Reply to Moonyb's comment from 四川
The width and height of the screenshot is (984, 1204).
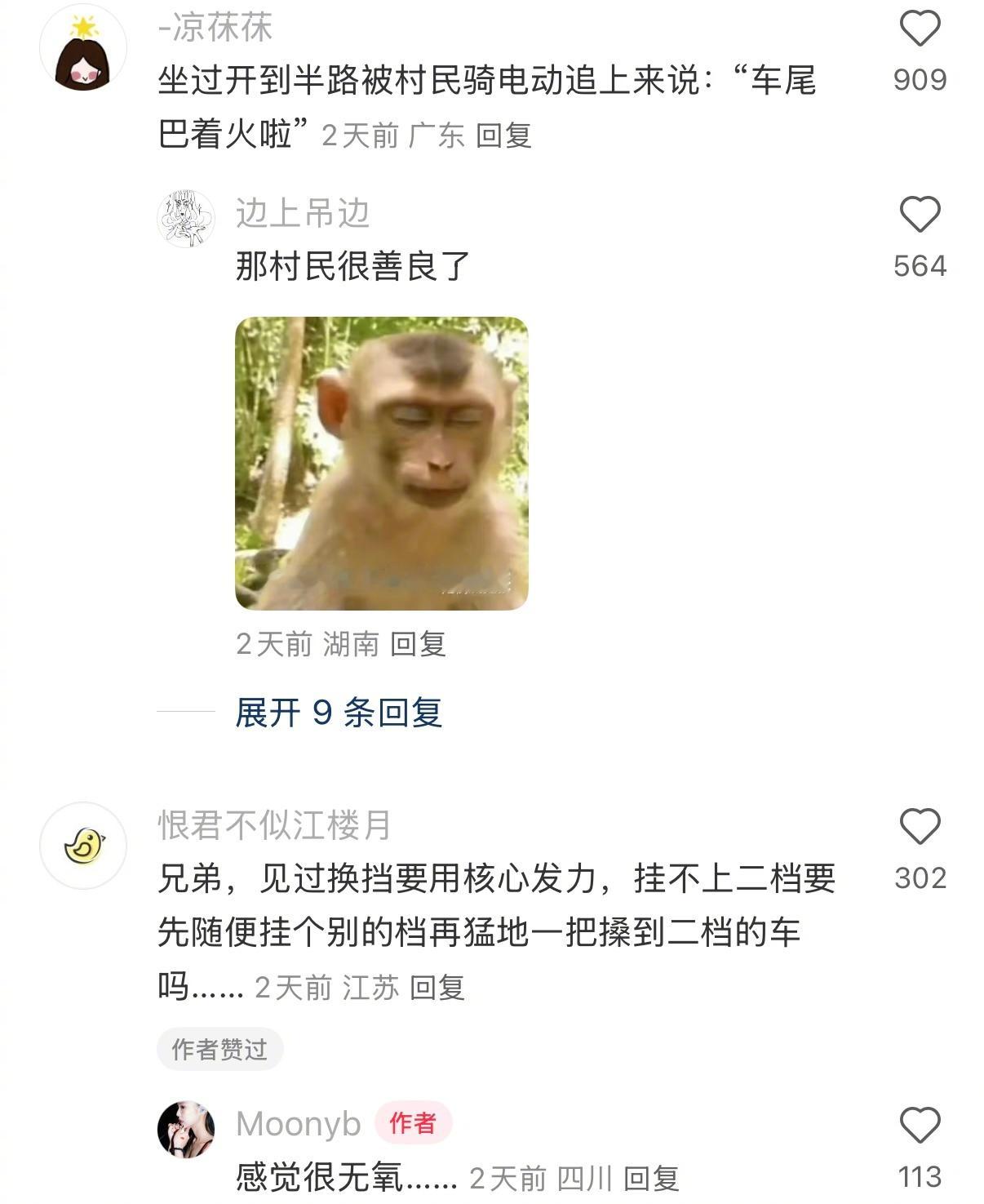[x=651, y=1178]
